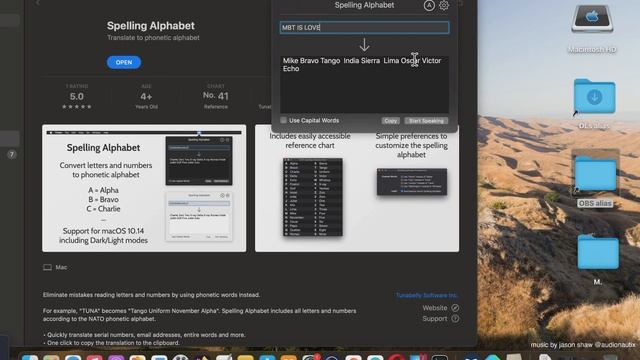Click the phonetic output text Mike Bravo Tango
Image resolution: width=640 pixels, height=360 pixels.
pos(311,60)
